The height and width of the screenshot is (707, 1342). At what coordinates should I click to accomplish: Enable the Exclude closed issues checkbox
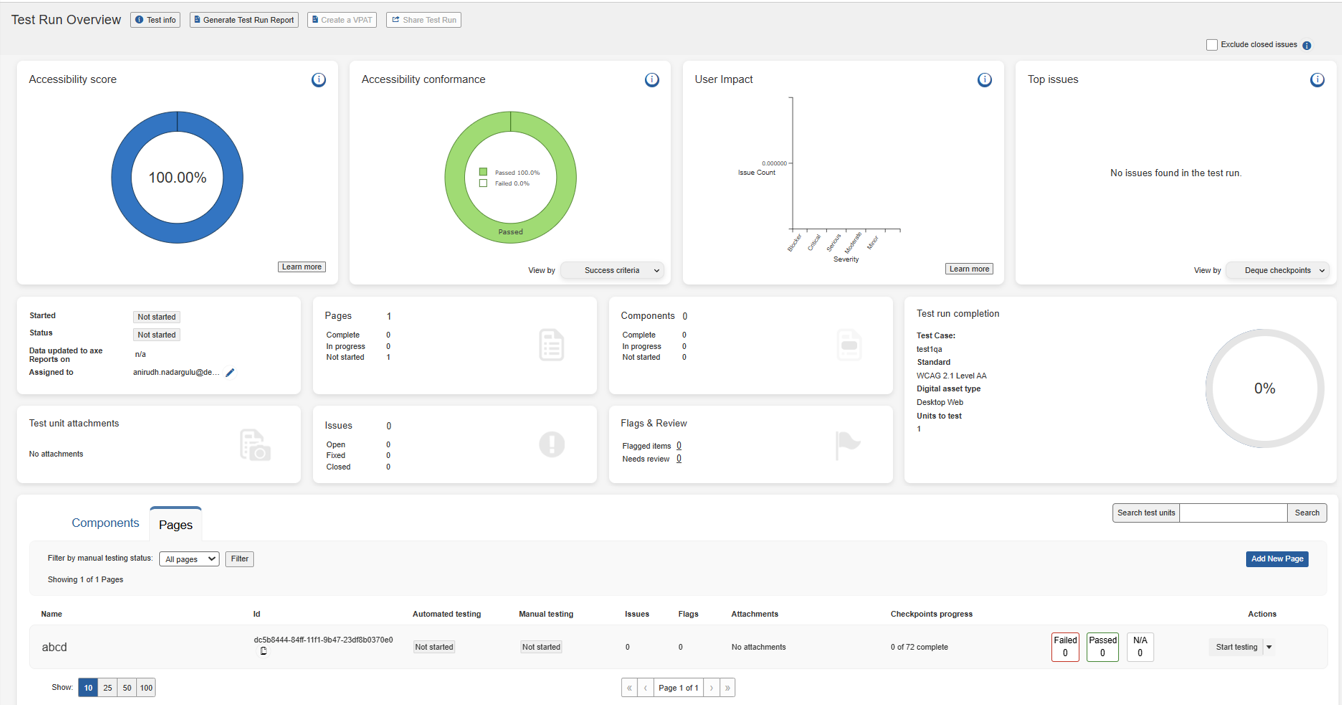pos(1212,45)
